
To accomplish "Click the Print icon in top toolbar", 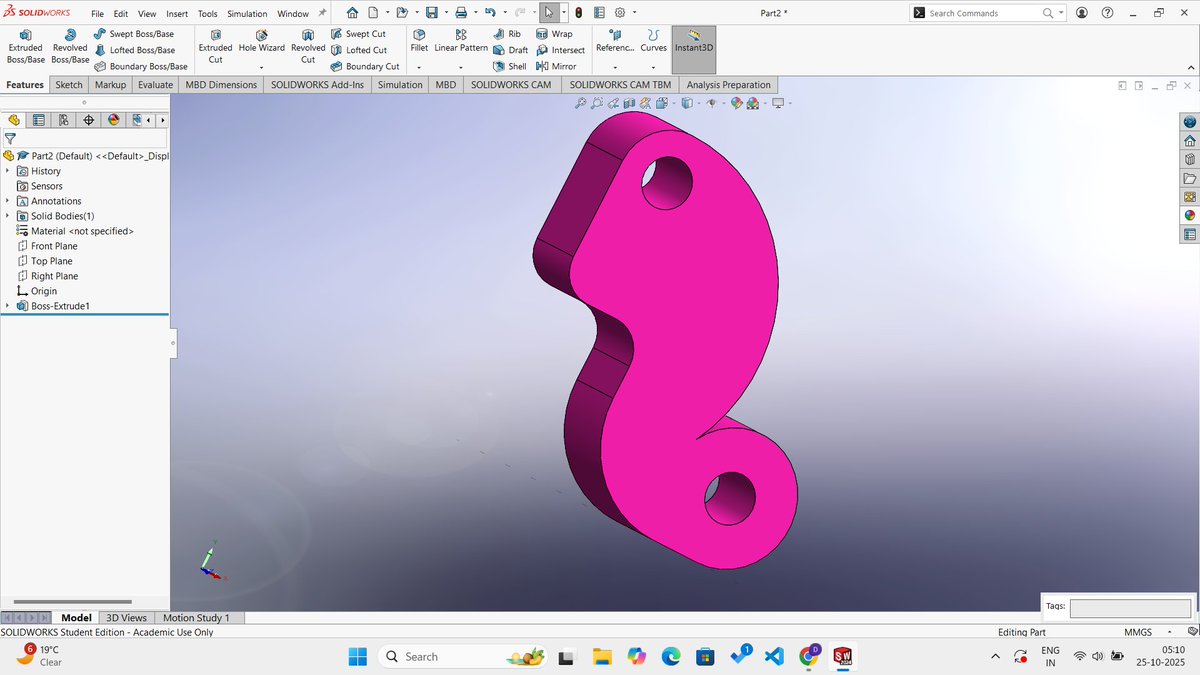I will point(460,13).
